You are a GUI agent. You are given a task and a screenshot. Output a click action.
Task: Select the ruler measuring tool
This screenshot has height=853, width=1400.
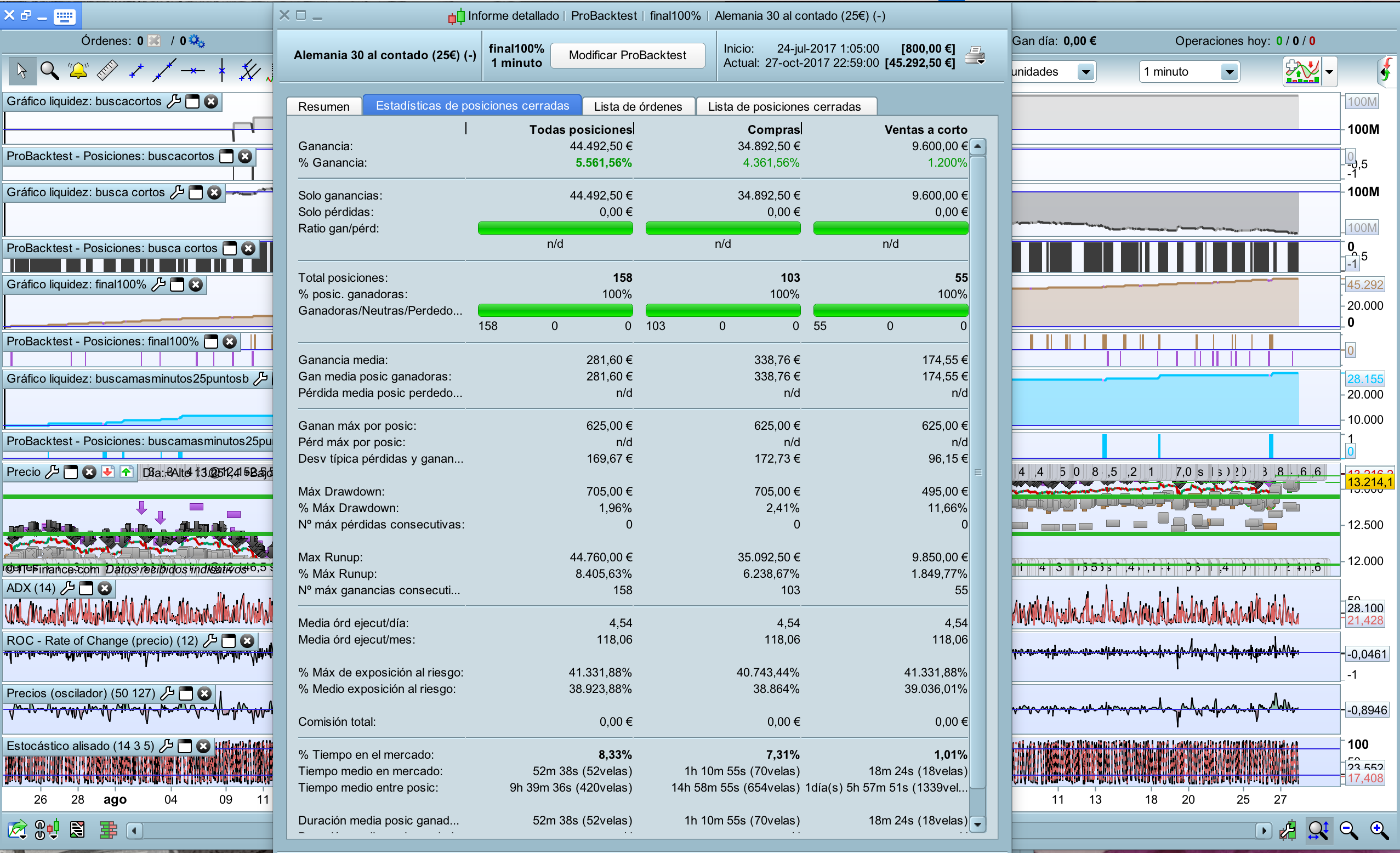coord(107,71)
